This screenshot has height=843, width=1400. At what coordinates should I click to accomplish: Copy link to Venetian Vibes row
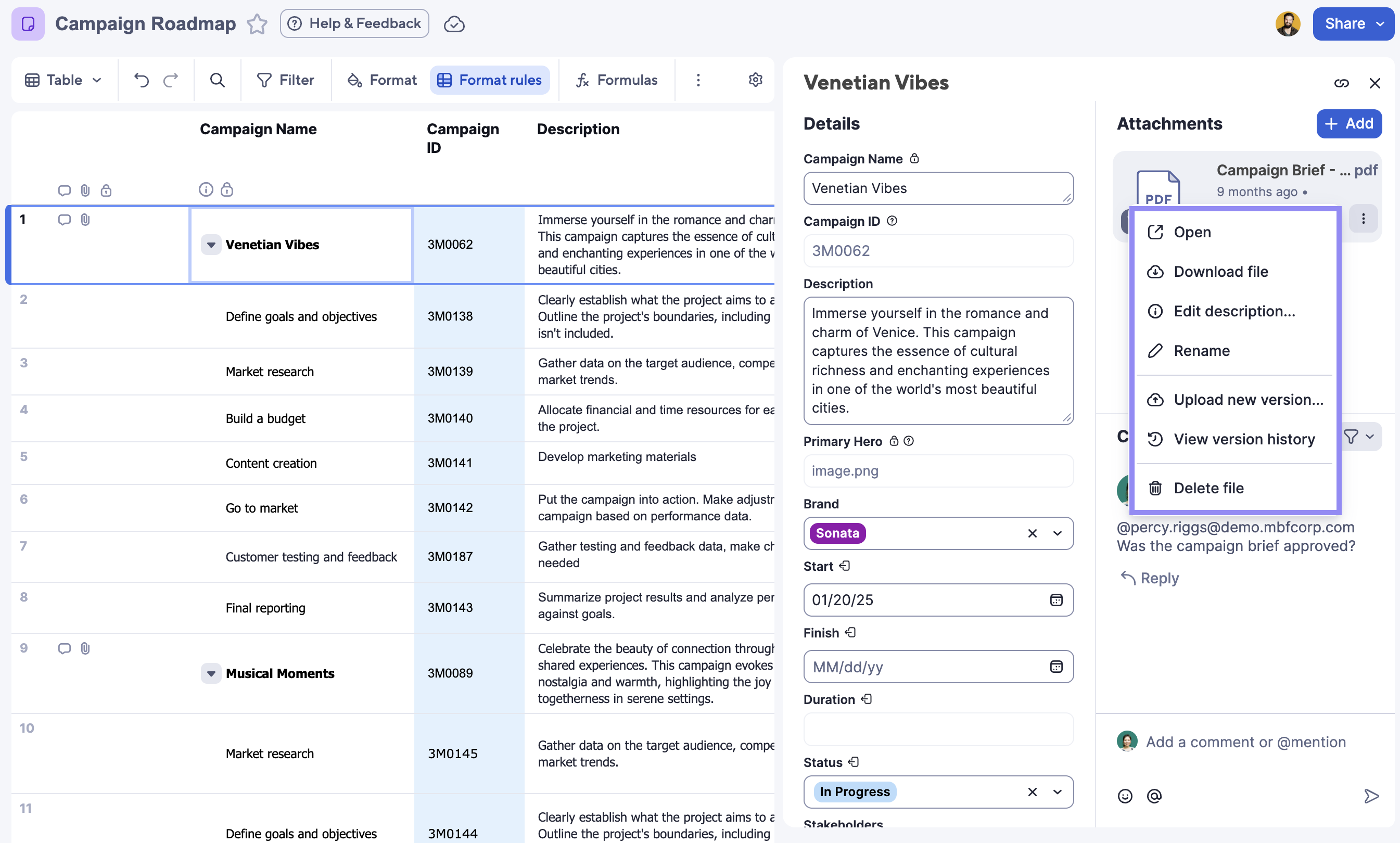pyautogui.click(x=1341, y=83)
